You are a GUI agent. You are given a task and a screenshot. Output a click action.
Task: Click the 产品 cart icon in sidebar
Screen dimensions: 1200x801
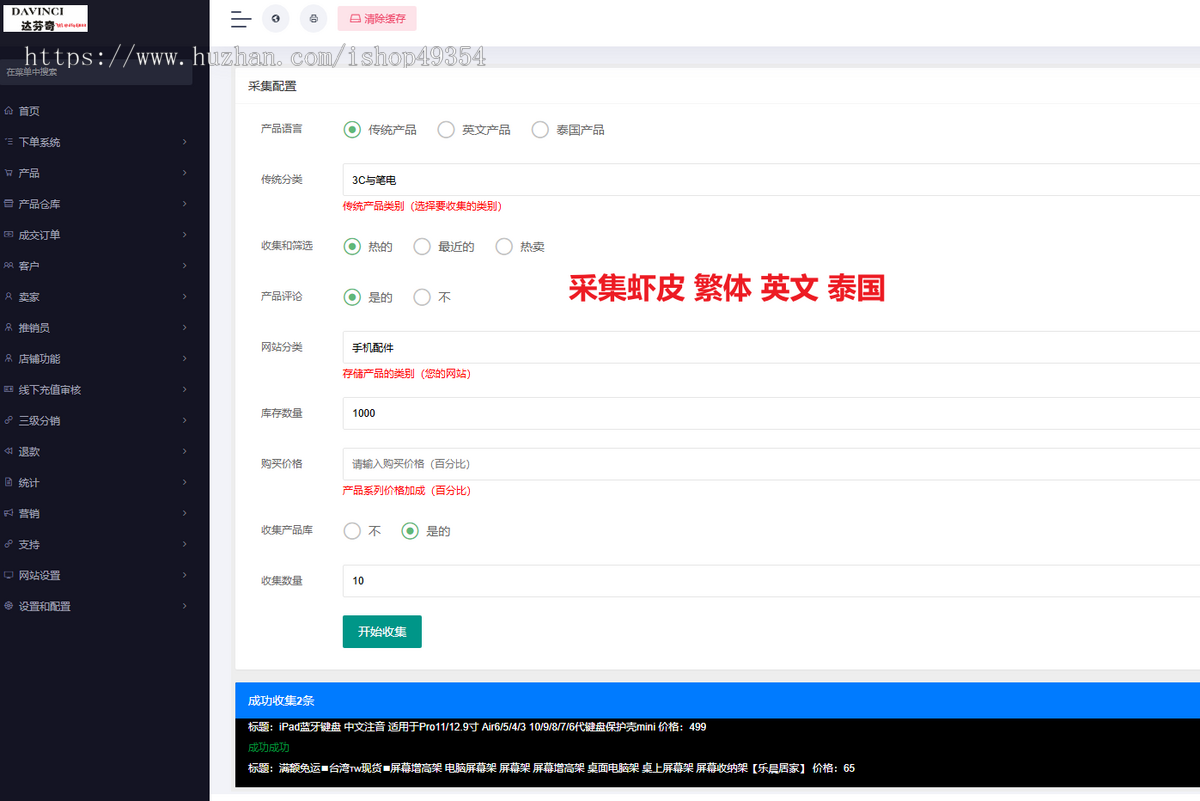coord(9,173)
